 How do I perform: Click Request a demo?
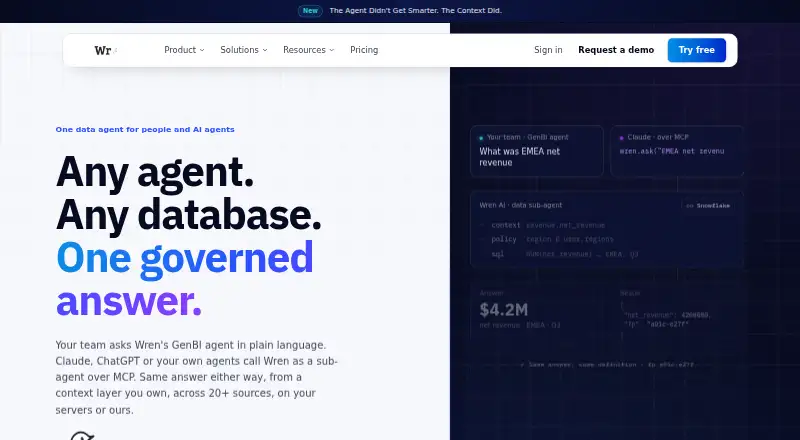616,50
